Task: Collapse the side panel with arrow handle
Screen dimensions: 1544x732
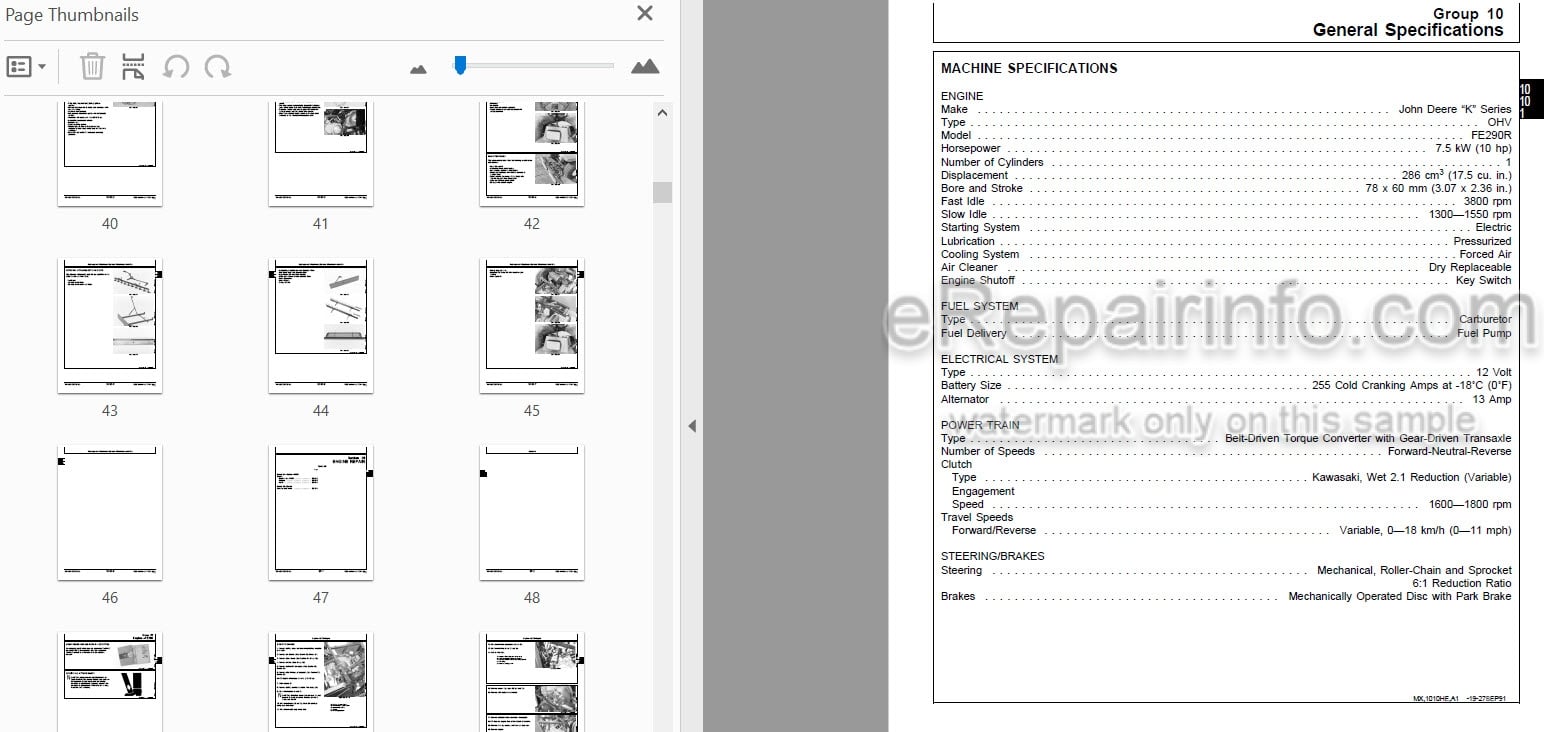Action: [x=691, y=426]
